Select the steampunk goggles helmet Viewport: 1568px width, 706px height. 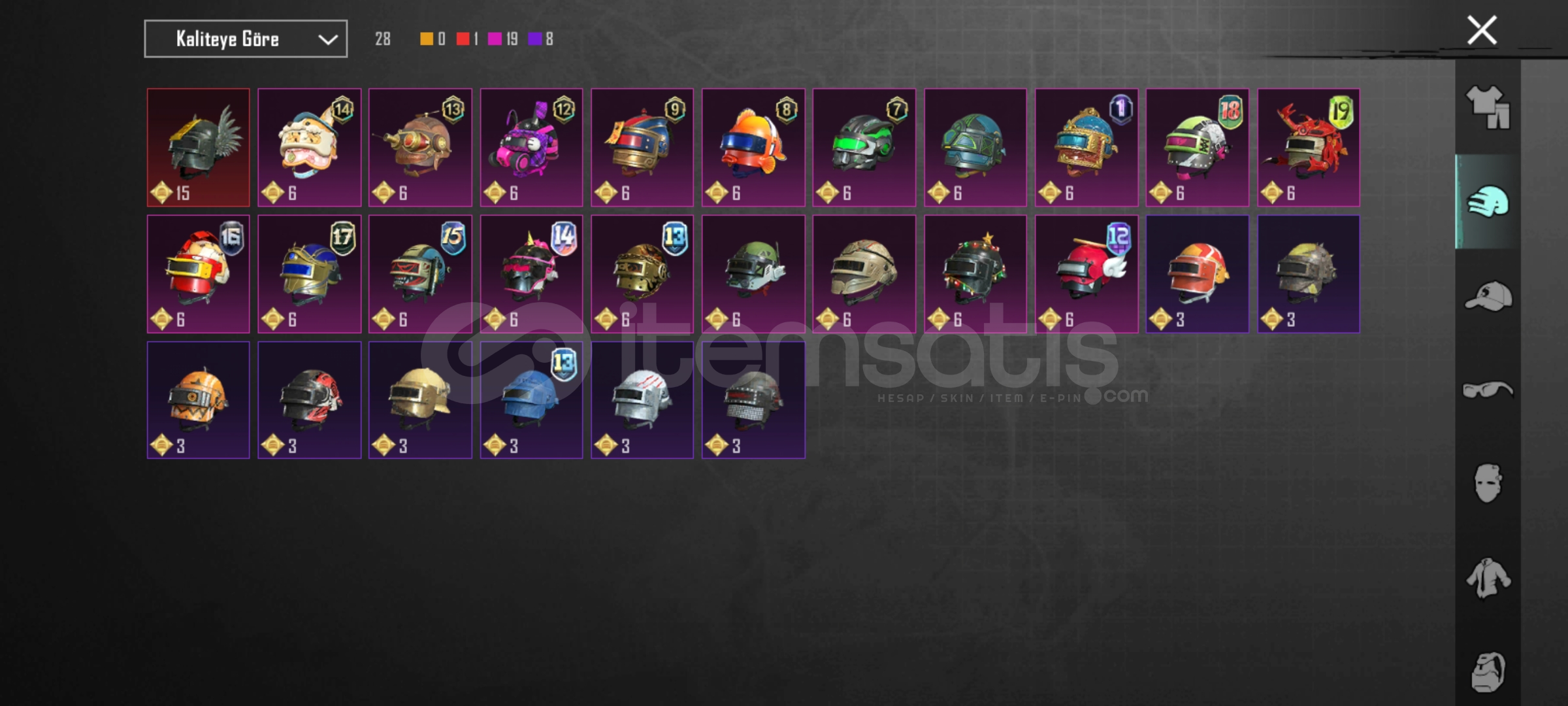[x=420, y=148]
